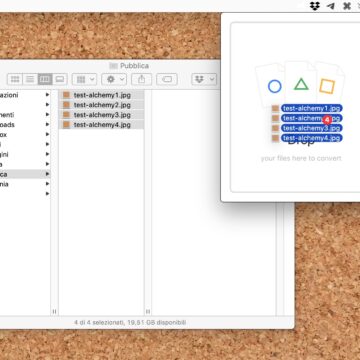
Task: Switch Finder to gallery view
Action: pyautogui.click(x=60, y=79)
